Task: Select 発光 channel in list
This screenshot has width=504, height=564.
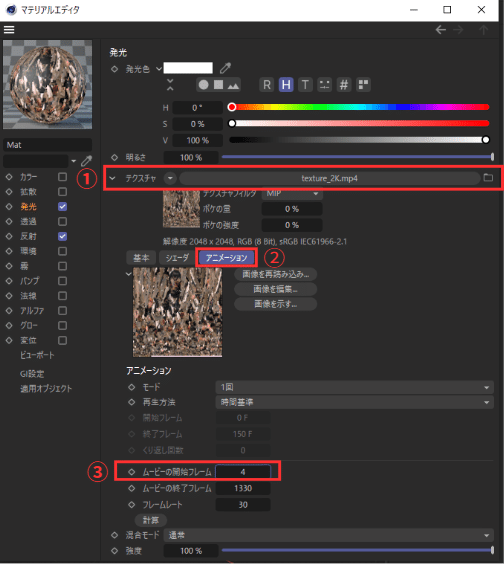Action: click(x=28, y=206)
